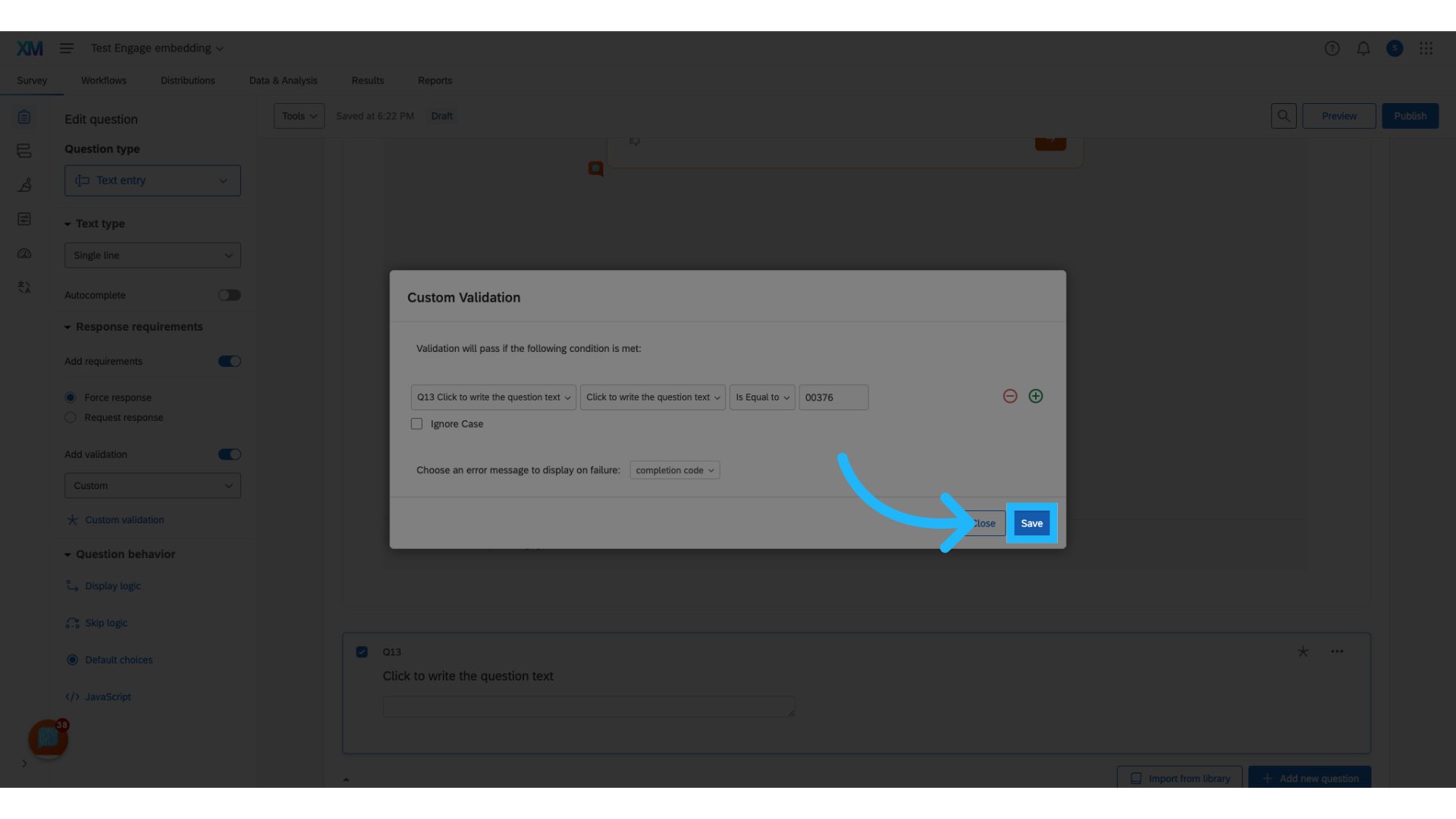
Task: Switch to the Results tab
Action: [368, 80]
